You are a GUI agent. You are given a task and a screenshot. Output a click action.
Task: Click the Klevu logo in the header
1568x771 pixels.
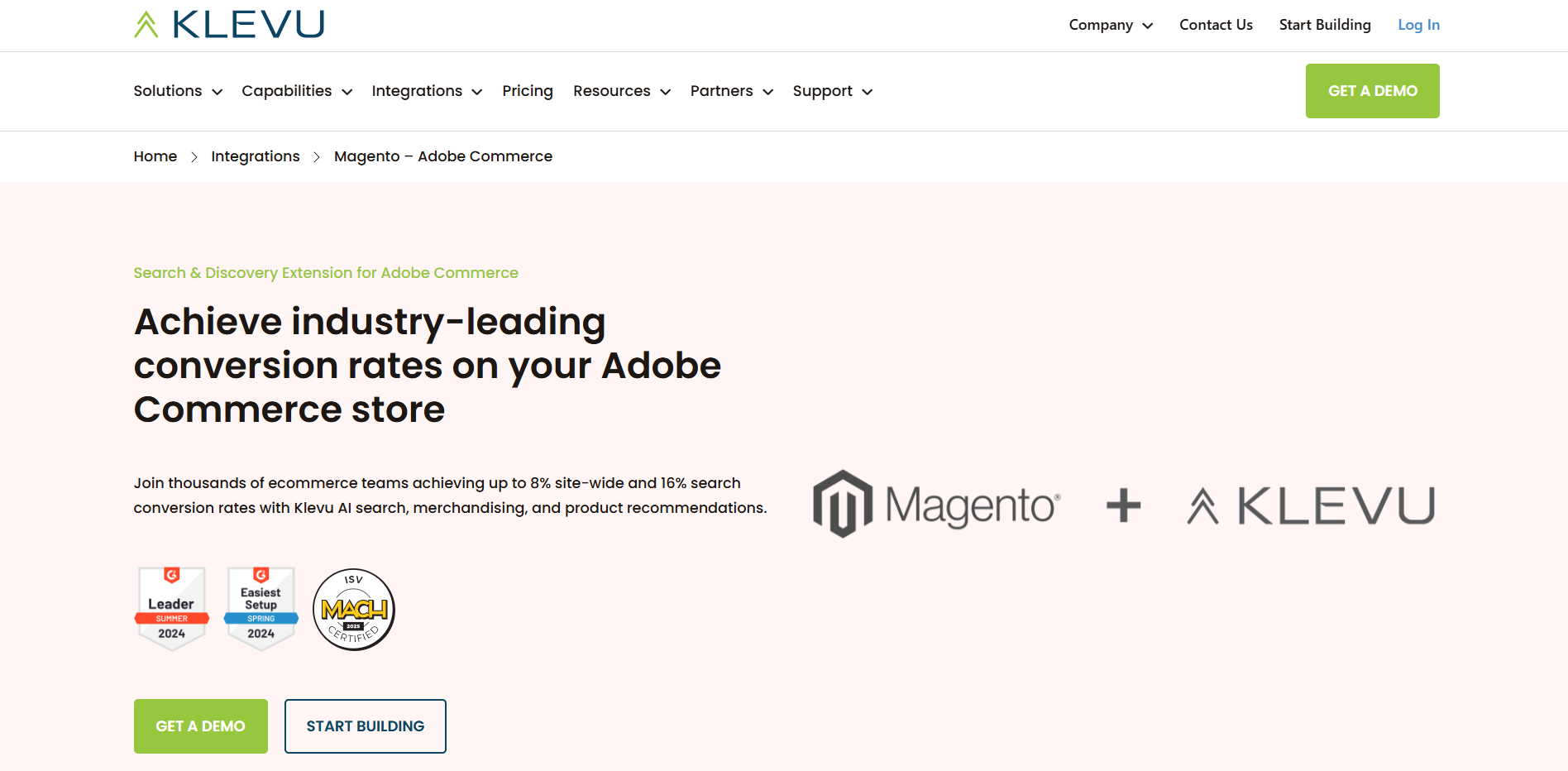click(x=229, y=25)
